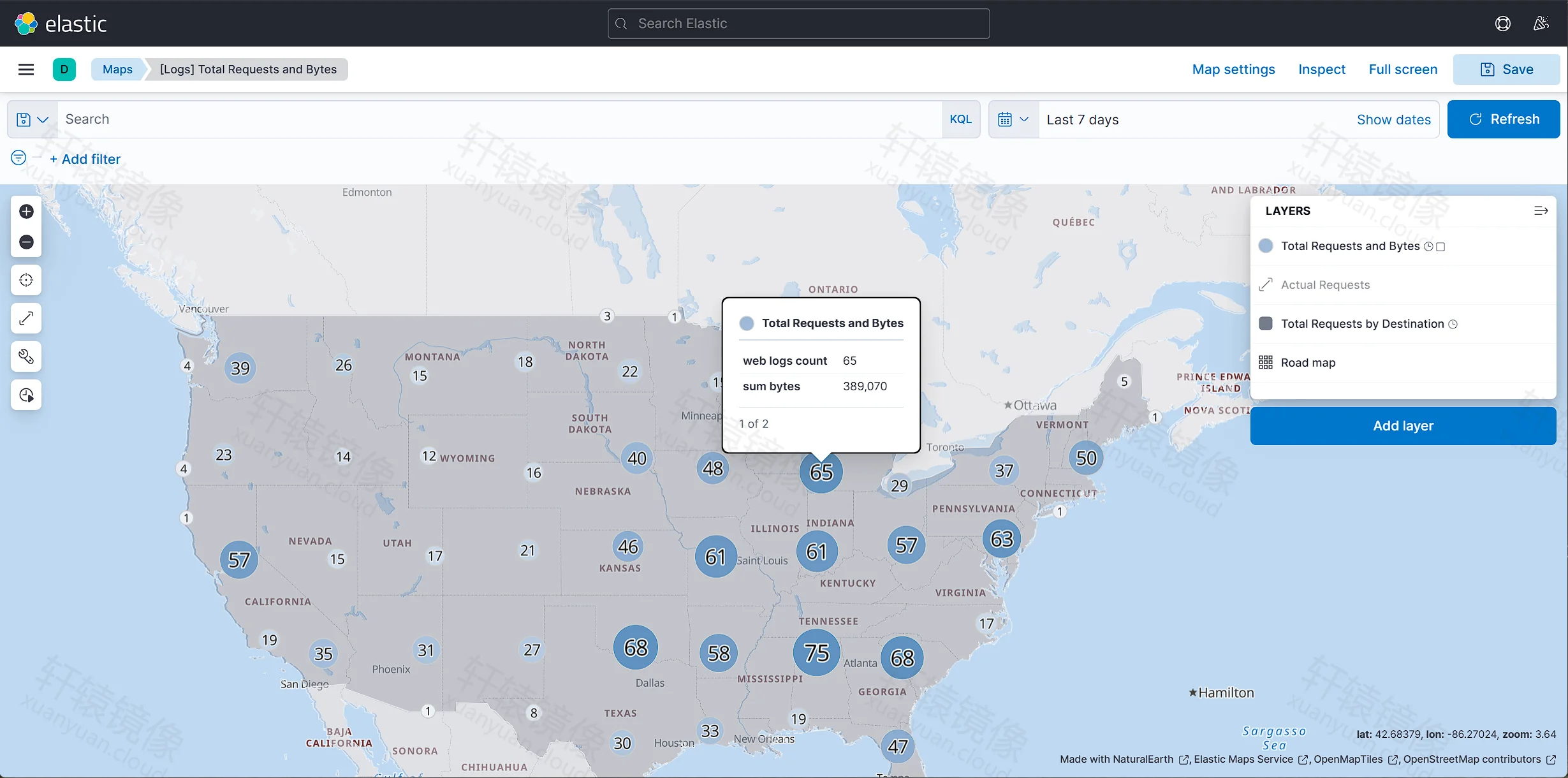Focus the KQL query Search bar
The width and height of the screenshot is (1568, 778).
[499, 119]
